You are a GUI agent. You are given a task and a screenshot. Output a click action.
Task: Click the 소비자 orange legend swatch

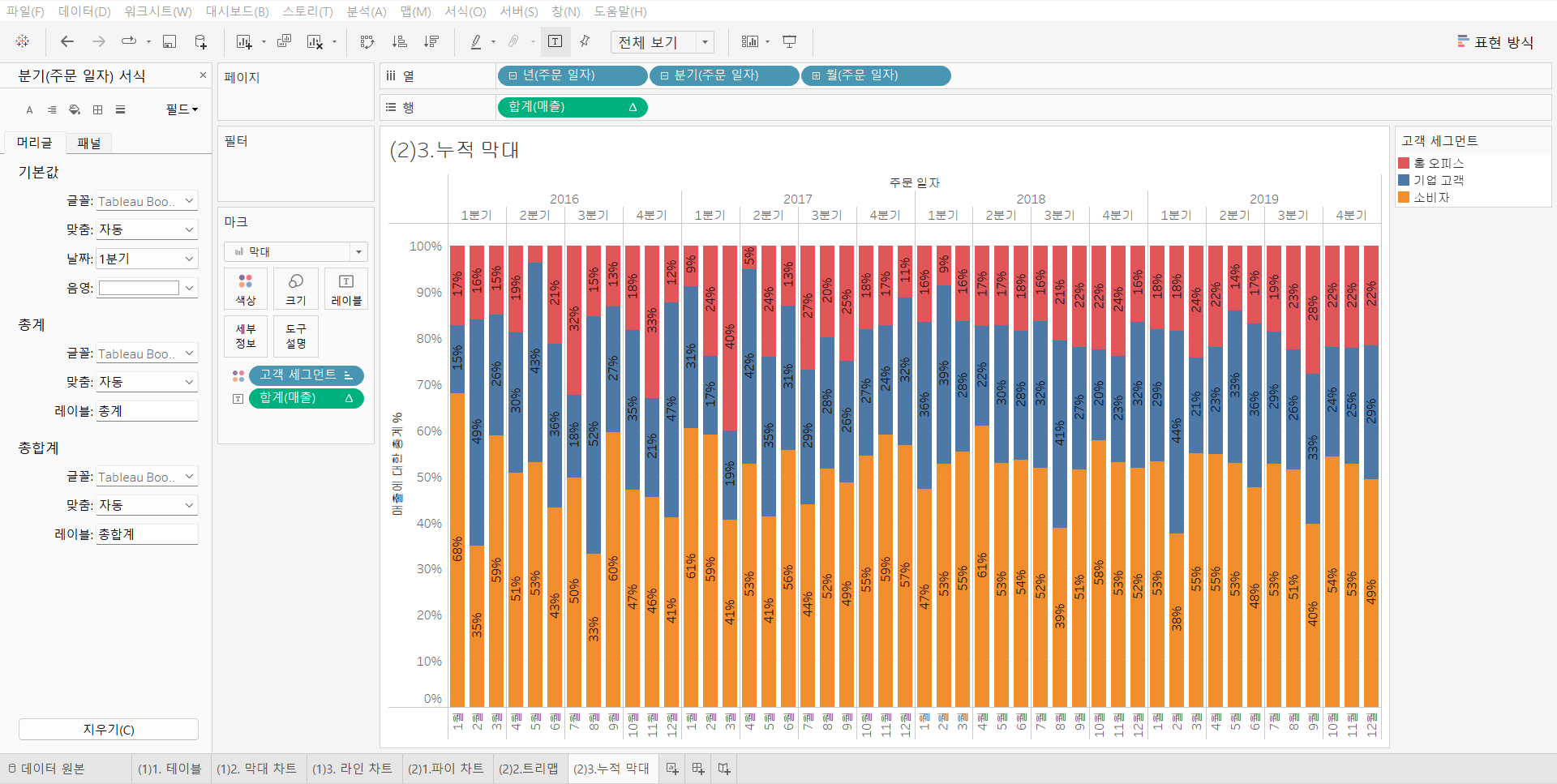[x=1404, y=197]
